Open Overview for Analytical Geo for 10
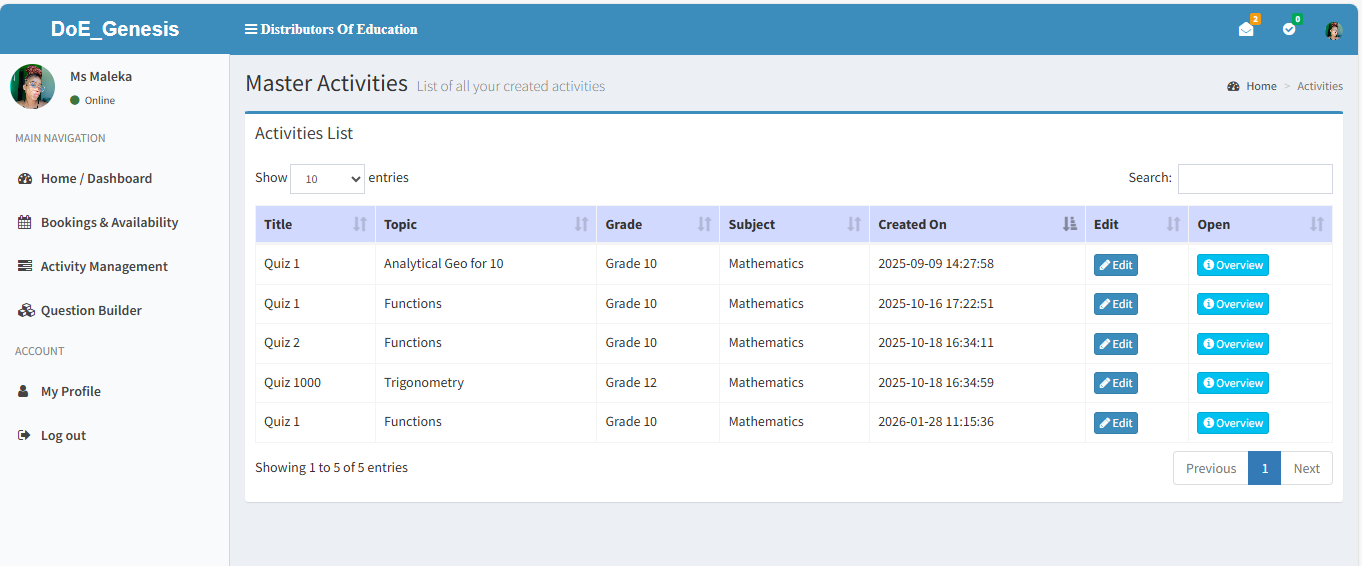The height and width of the screenshot is (566, 1362). click(x=1232, y=265)
